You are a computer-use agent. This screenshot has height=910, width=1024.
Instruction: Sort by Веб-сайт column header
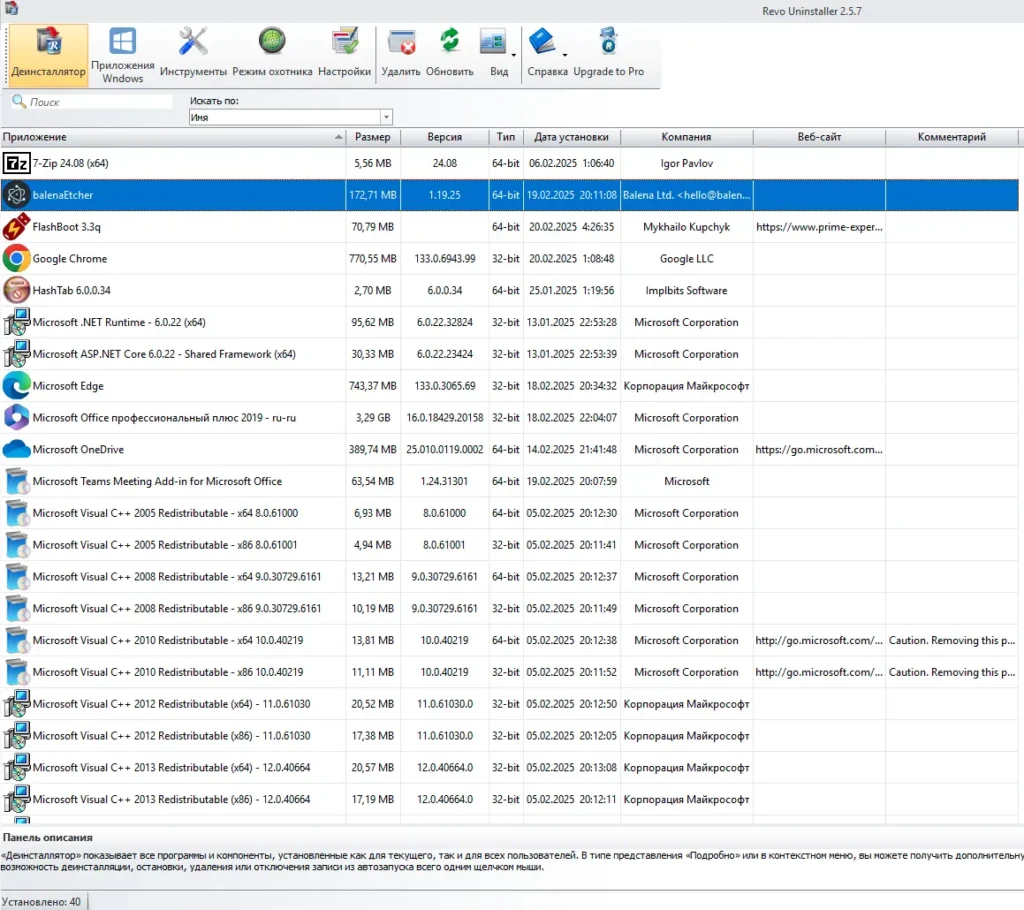(819, 137)
